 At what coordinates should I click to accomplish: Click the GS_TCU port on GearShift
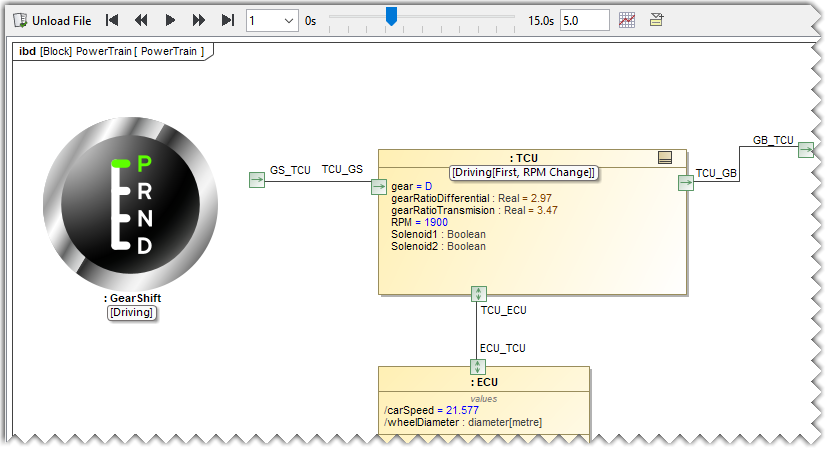257,179
